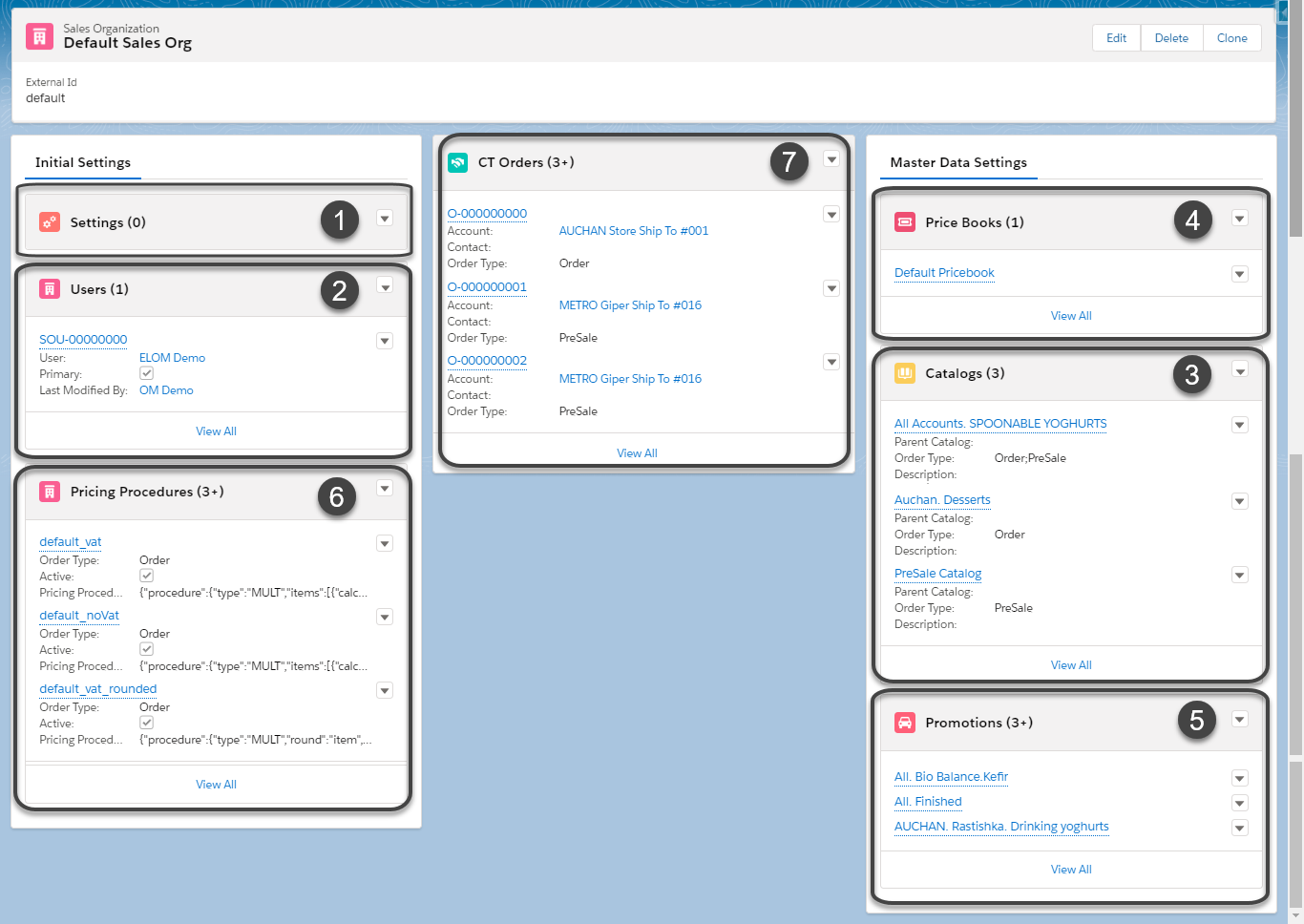This screenshot has width=1304, height=924.
Task: Switch to the Initial Settings tab
Action: (x=82, y=162)
